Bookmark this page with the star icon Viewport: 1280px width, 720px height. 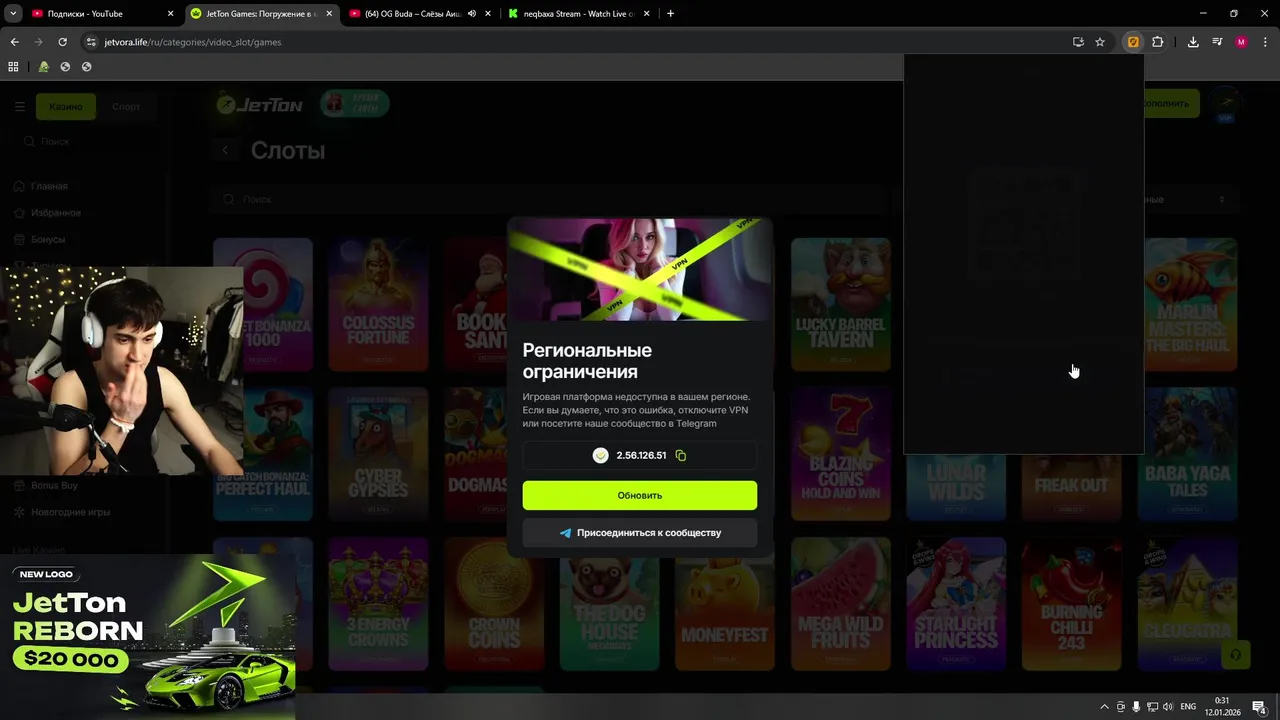point(1100,42)
